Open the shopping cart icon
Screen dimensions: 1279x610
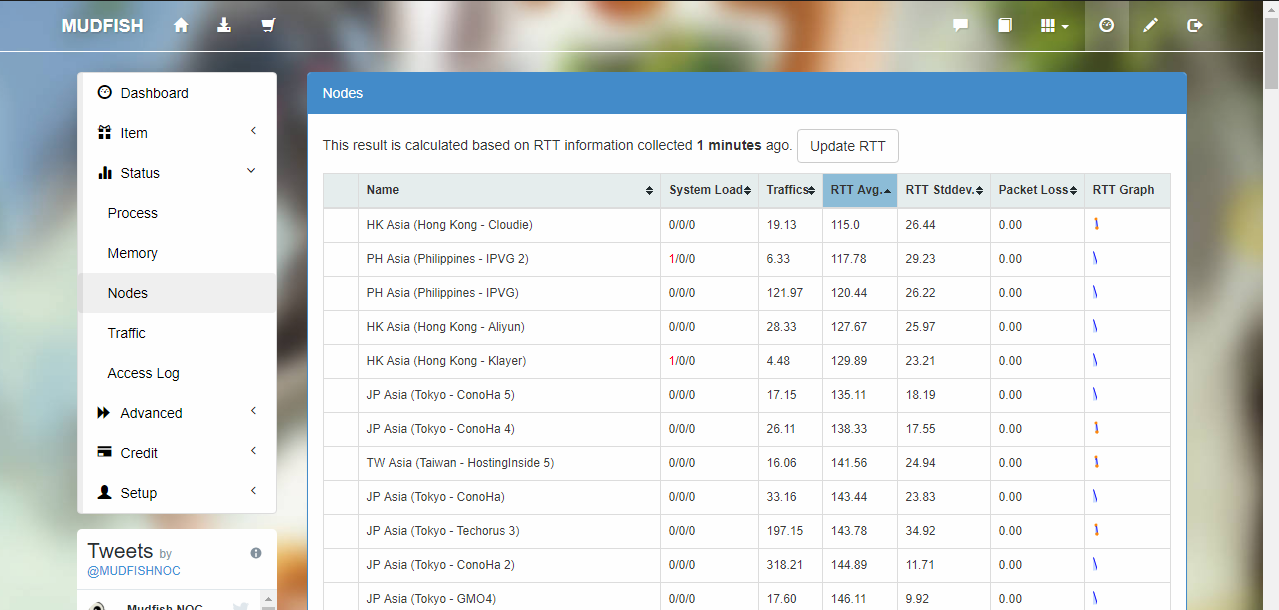pos(267,25)
